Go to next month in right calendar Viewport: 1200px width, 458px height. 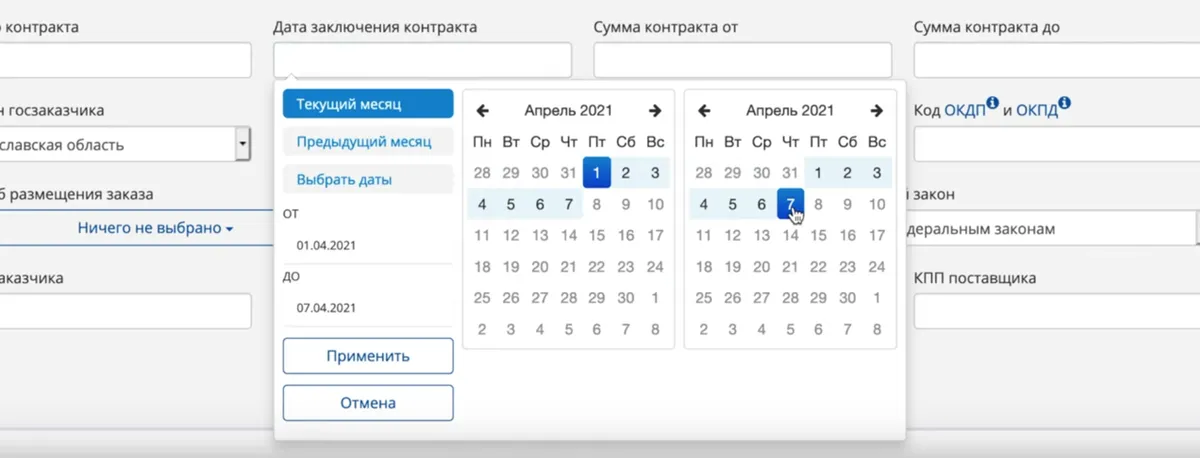pyautogui.click(x=877, y=111)
